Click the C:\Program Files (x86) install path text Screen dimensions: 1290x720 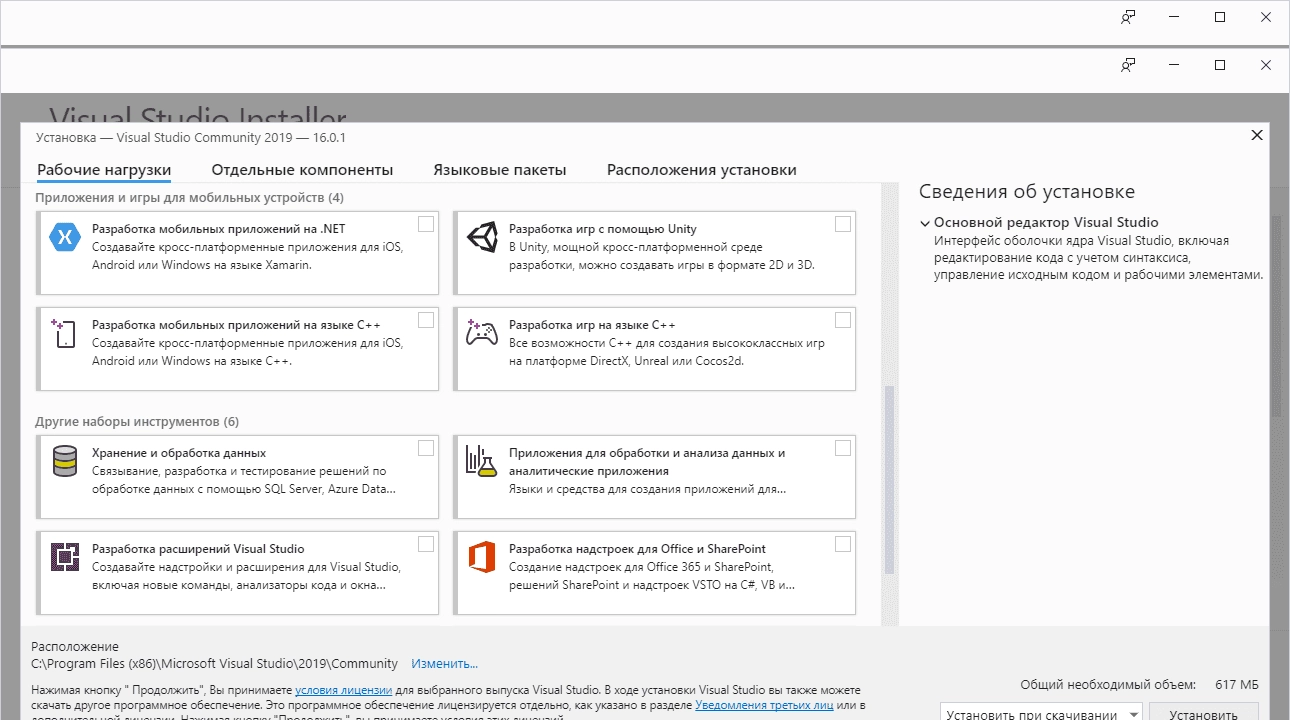214,663
